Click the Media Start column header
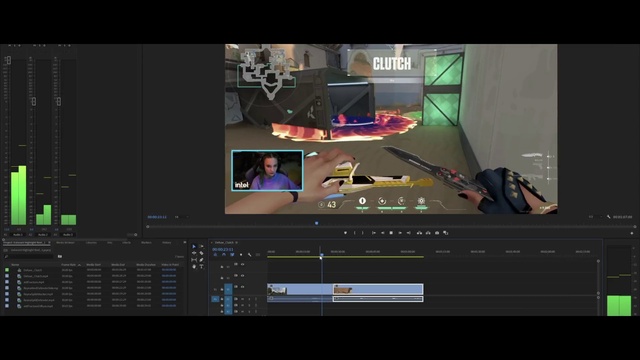 (x=93, y=264)
